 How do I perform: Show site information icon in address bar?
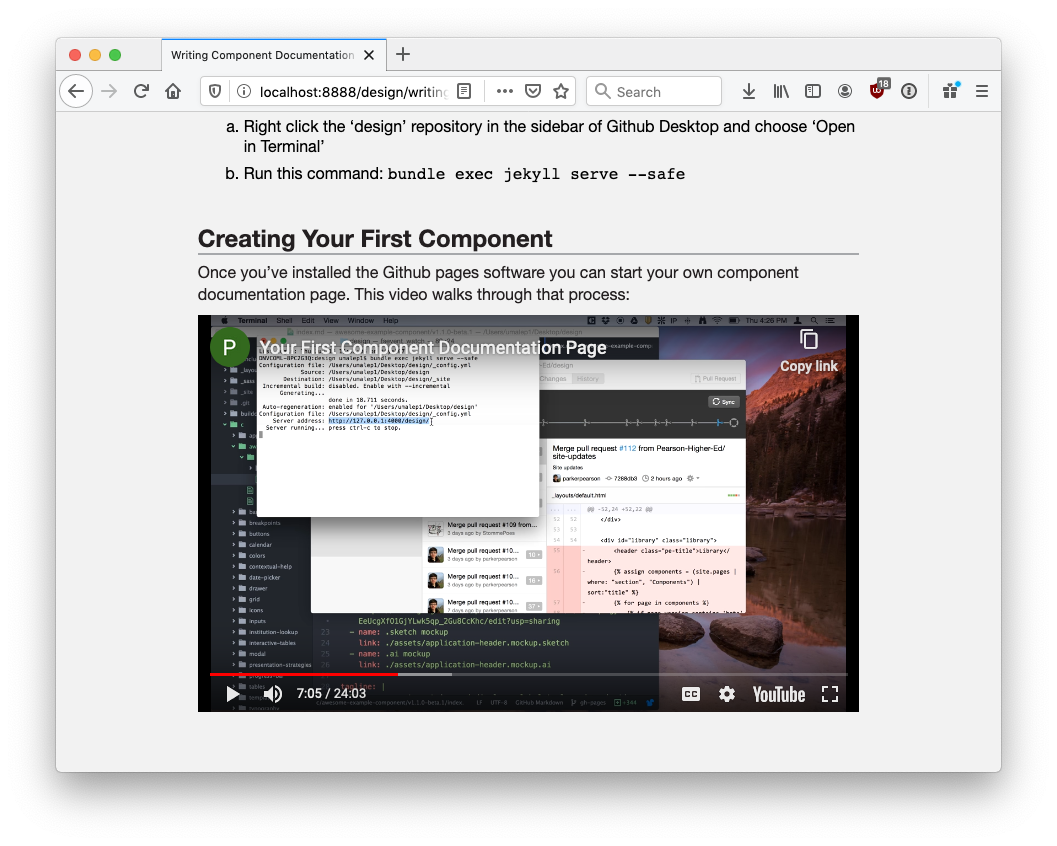[x=244, y=91]
